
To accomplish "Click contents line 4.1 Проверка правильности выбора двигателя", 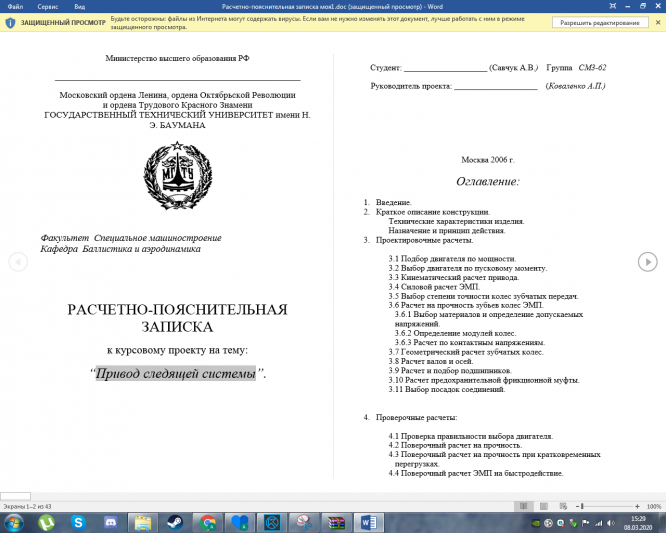I will (471, 436).
